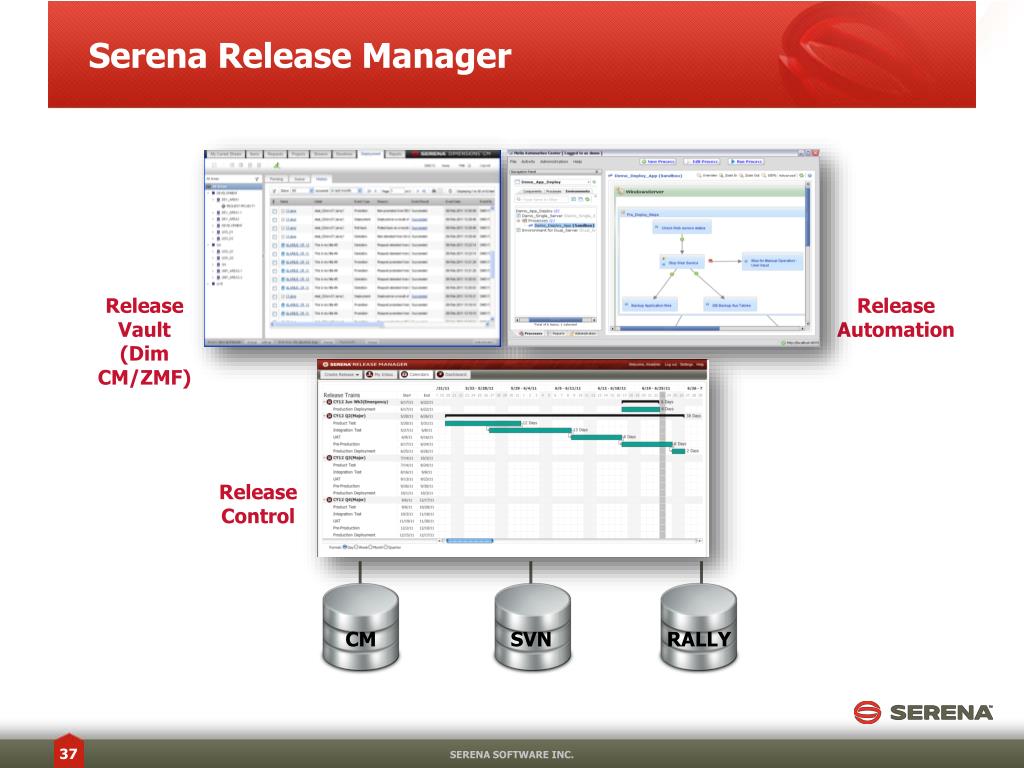Click the Dimensions table horizontal scrollbar

coord(380,325)
